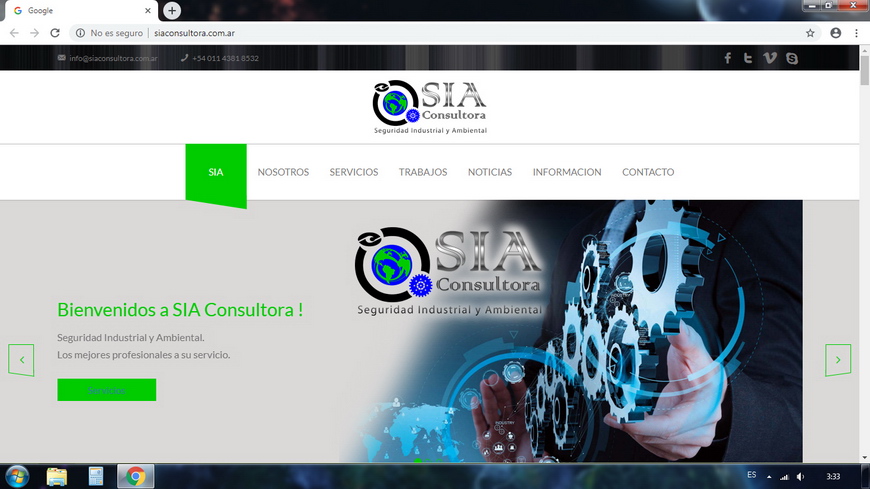Open the Vimeo social icon
This screenshot has height=489, width=870.
tap(770, 58)
